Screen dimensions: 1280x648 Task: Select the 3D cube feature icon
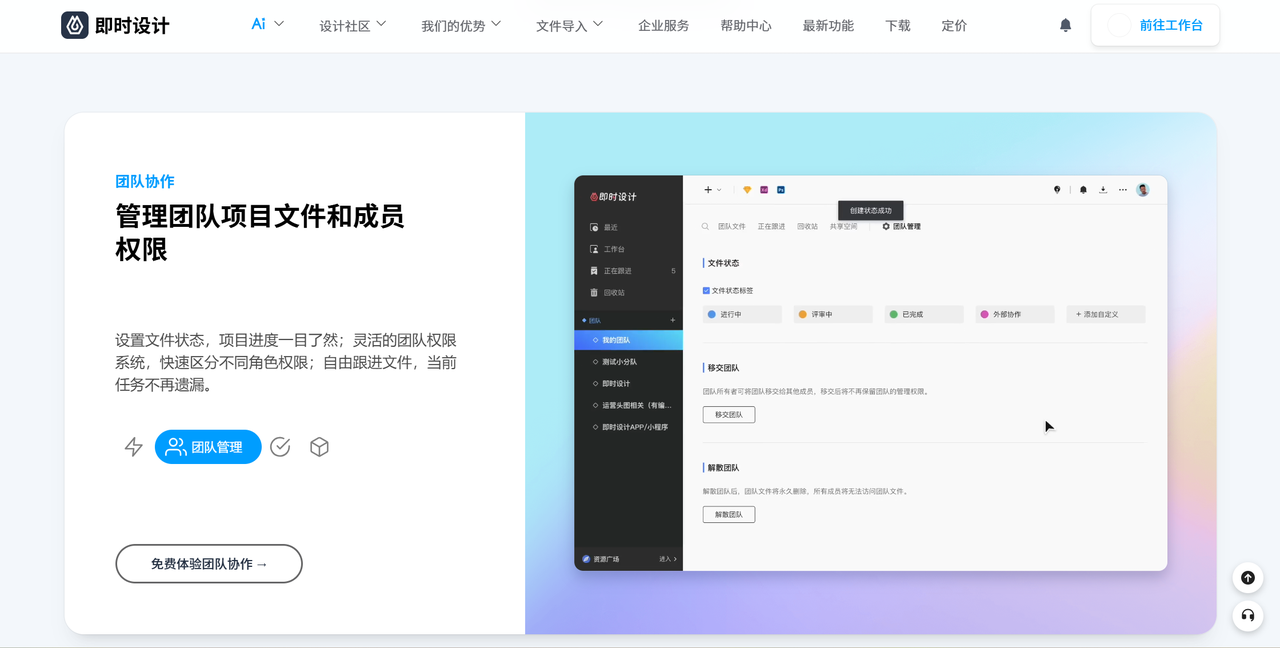319,447
